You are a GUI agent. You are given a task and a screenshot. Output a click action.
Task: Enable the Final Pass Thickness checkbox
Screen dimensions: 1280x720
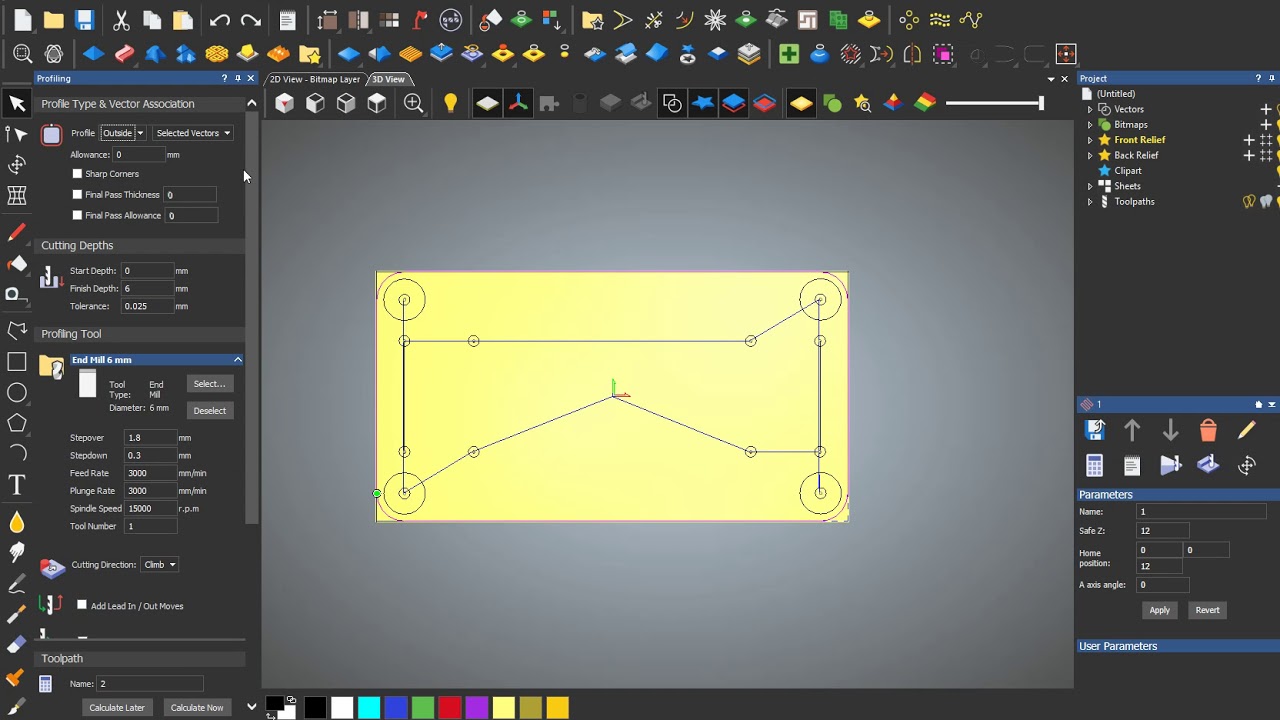point(77,195)
